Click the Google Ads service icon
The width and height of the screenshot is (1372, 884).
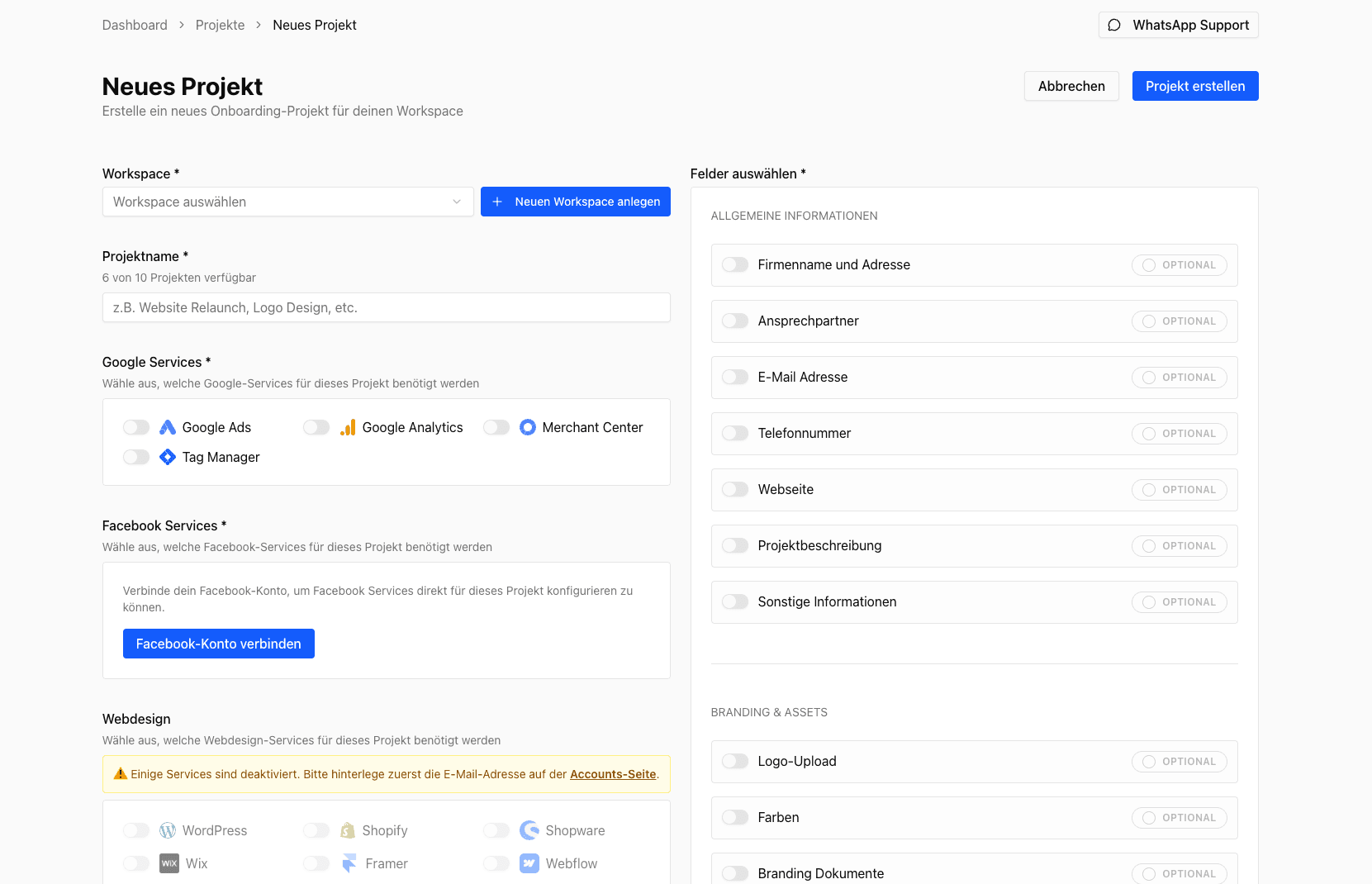click(167, 427)
